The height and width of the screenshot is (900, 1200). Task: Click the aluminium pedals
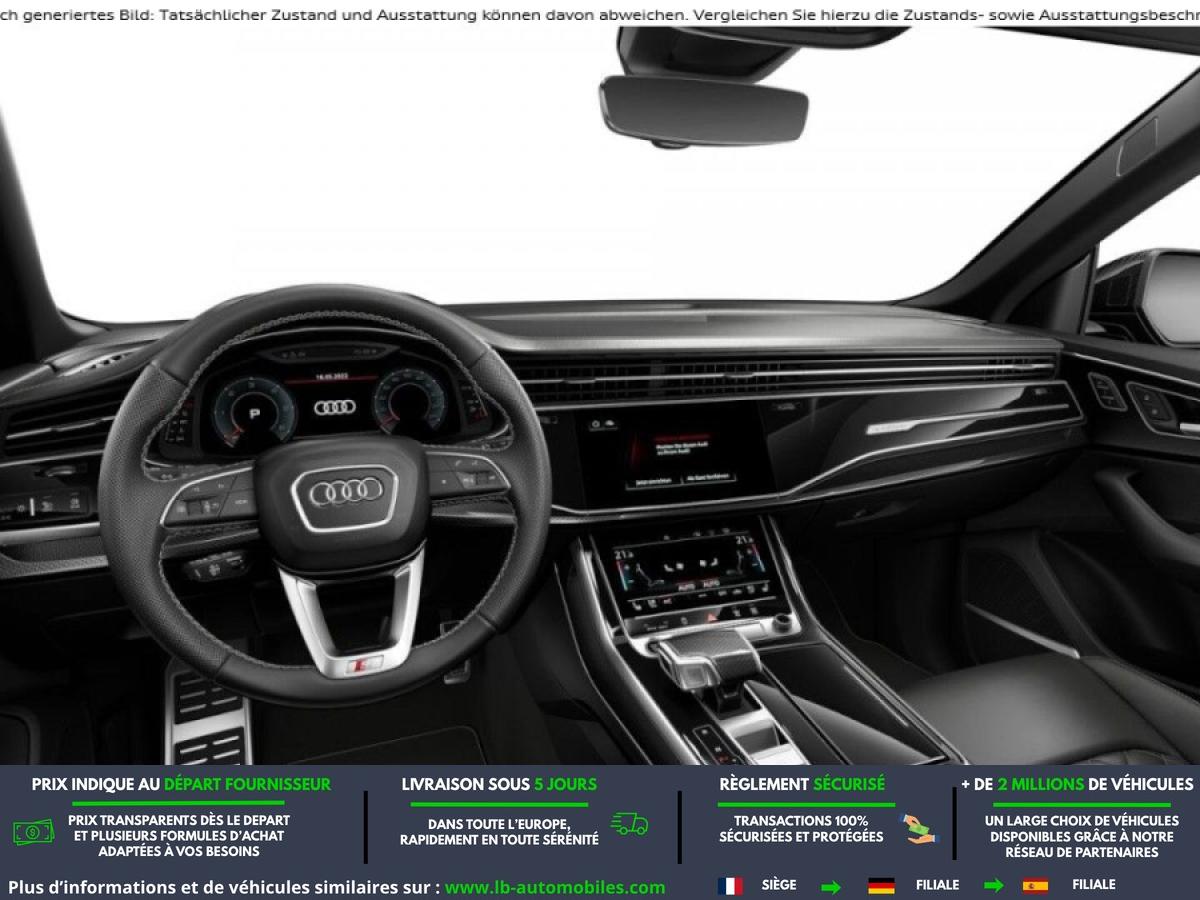tap(208, 717)
